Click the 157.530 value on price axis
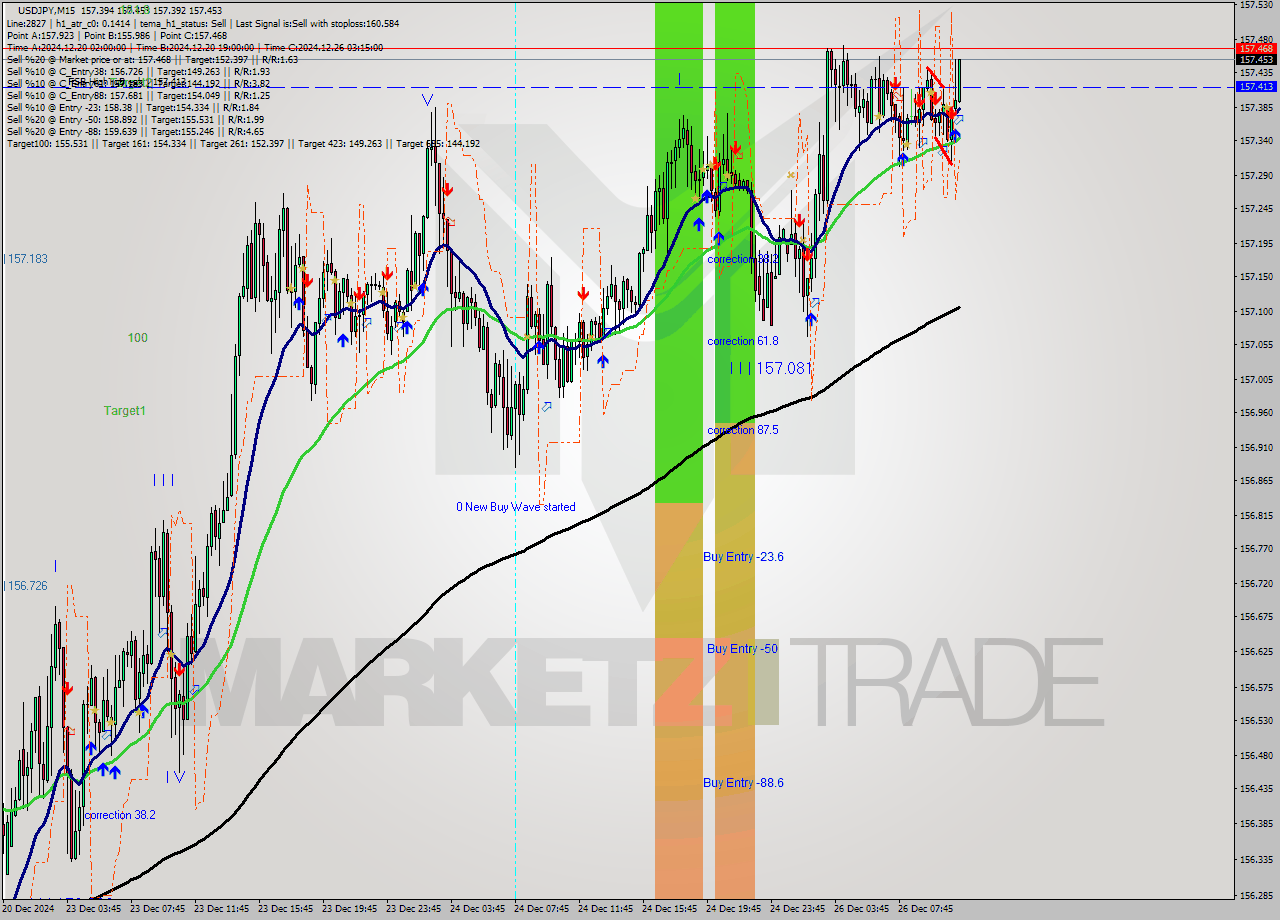Image resolution: width=1280 pixels, height=920 pixels. 1255,5
